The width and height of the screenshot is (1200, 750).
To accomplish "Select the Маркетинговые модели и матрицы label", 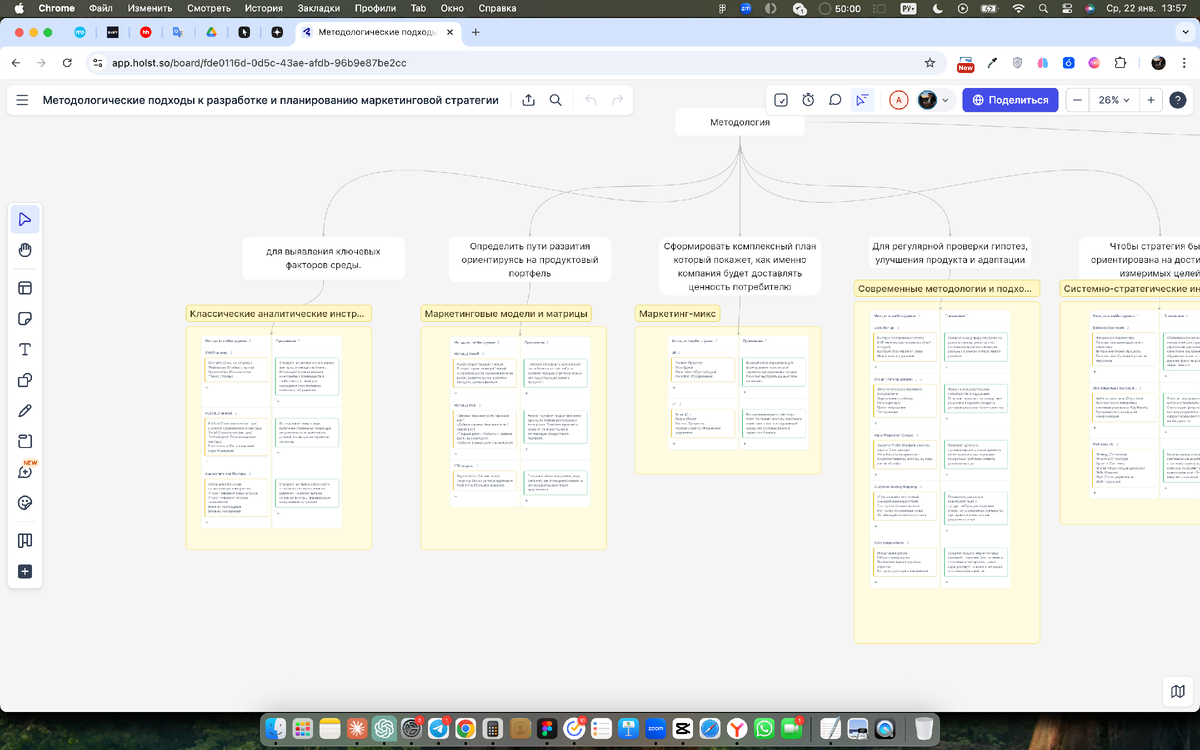I will pos(506,313).
